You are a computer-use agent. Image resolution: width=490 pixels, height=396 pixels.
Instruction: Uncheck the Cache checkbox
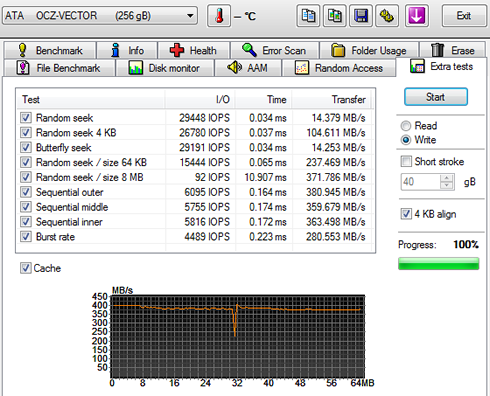[x=26, y=268]
